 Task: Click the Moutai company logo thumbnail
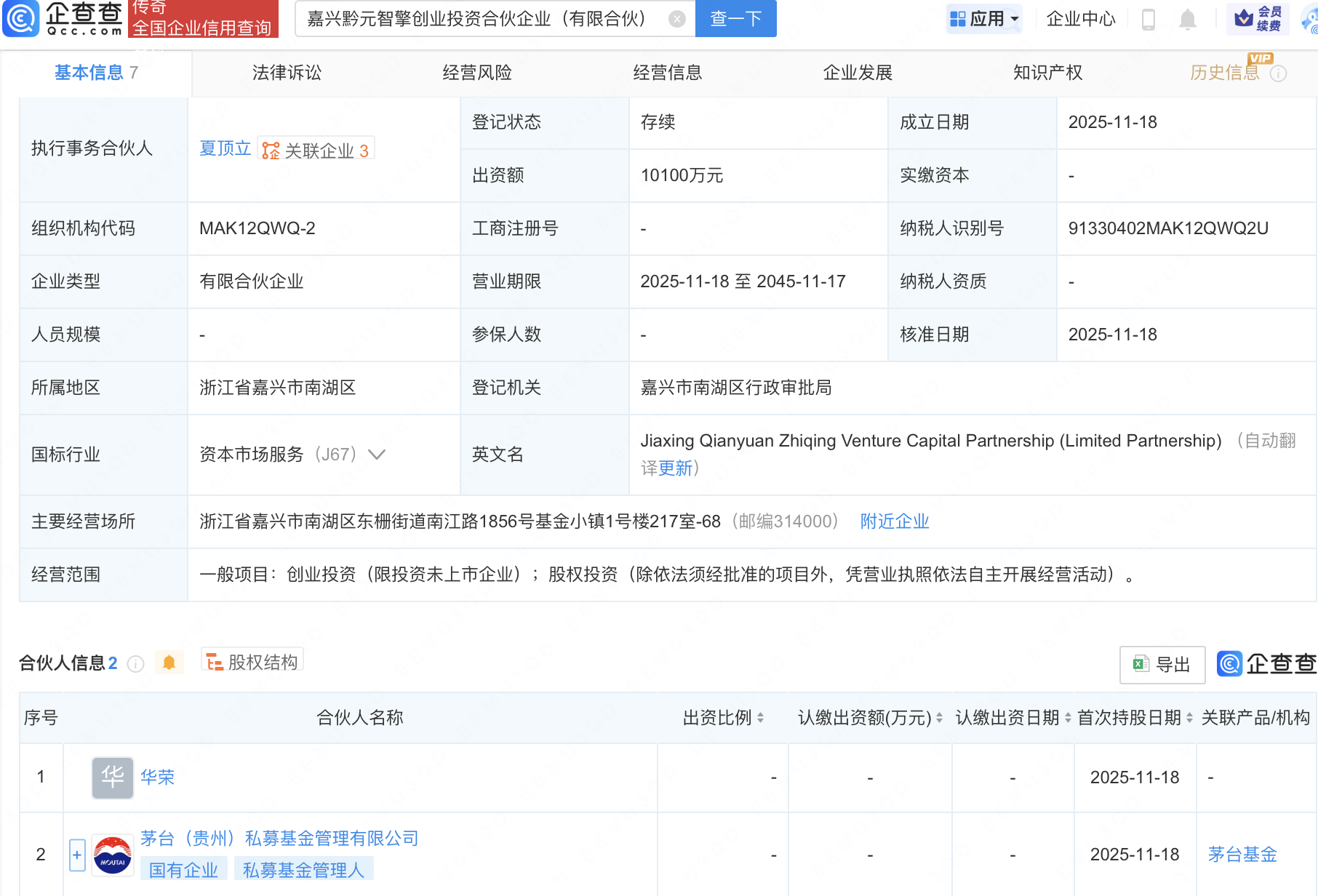113,855
